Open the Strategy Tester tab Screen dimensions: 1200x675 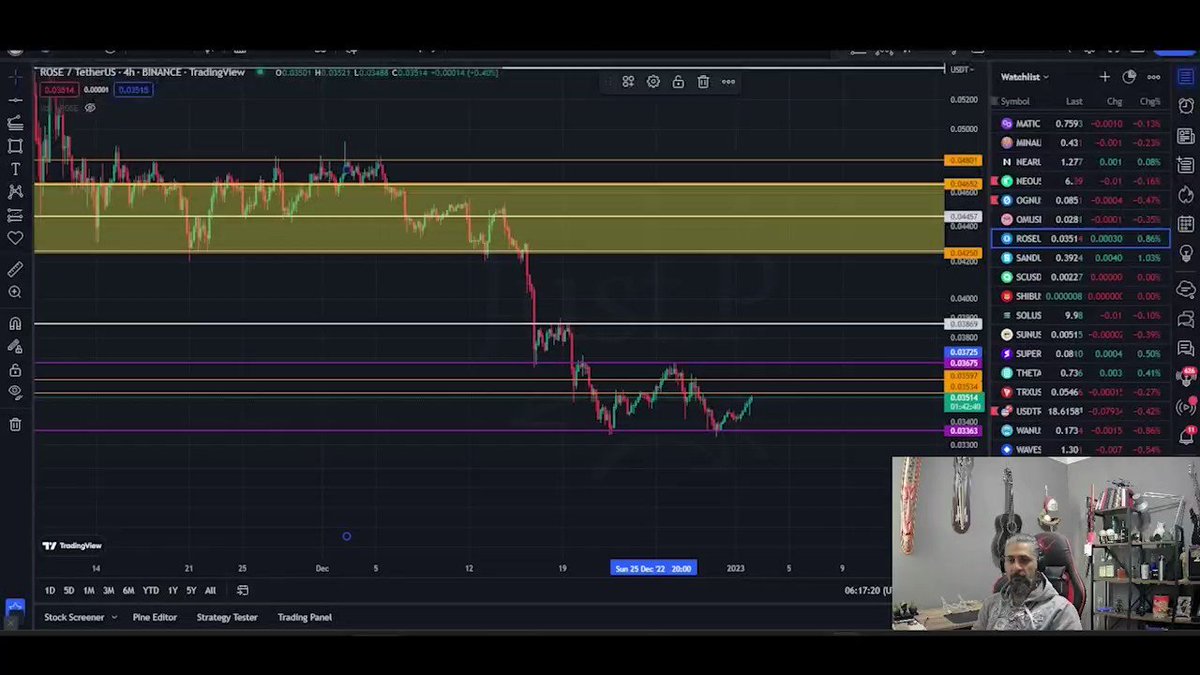(227, 618)
